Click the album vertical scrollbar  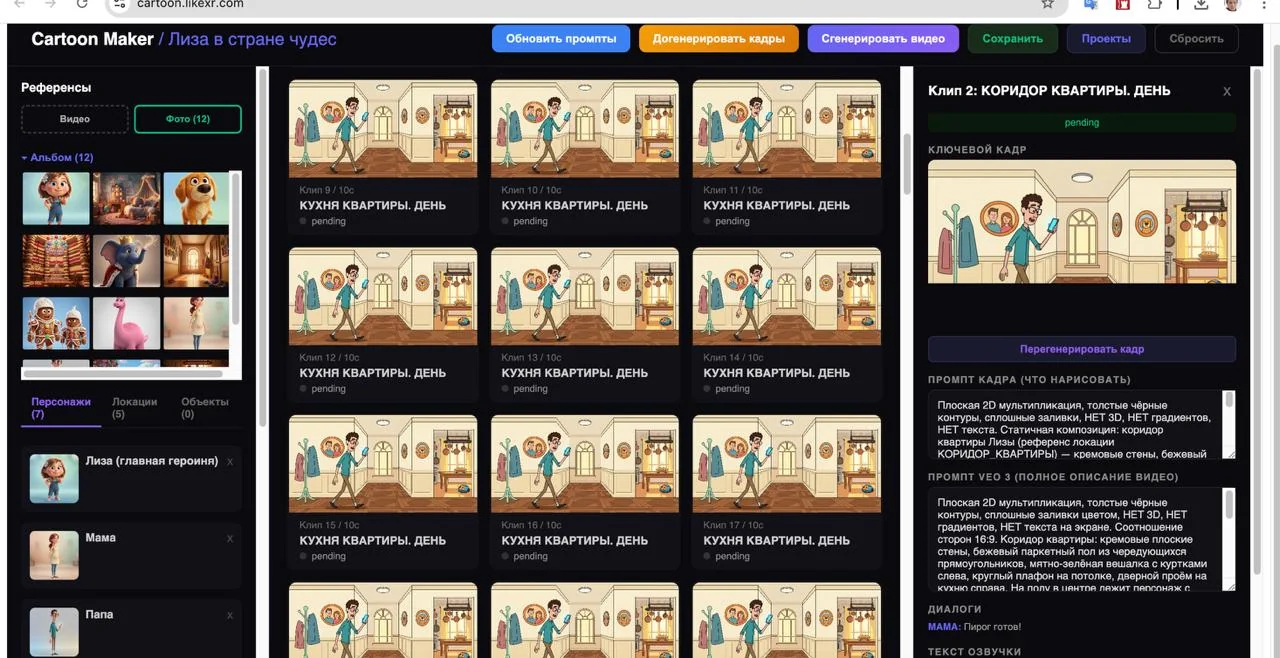236,250
